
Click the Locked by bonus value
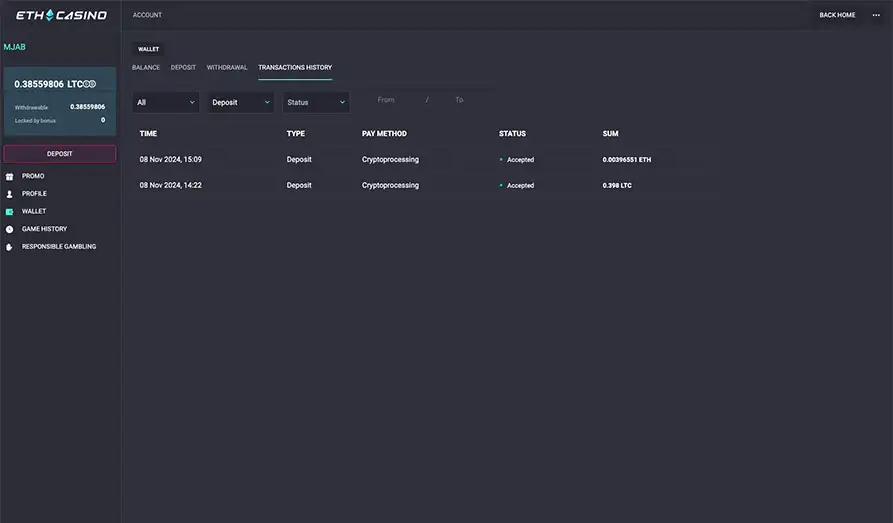103,120
